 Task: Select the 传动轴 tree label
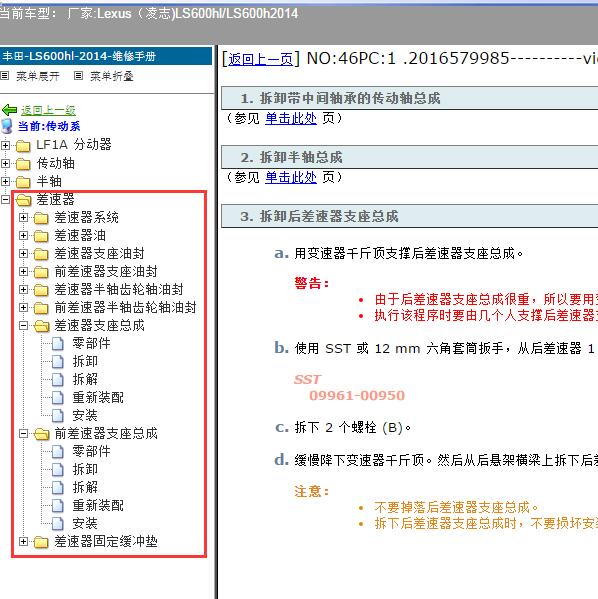point(55,164)
